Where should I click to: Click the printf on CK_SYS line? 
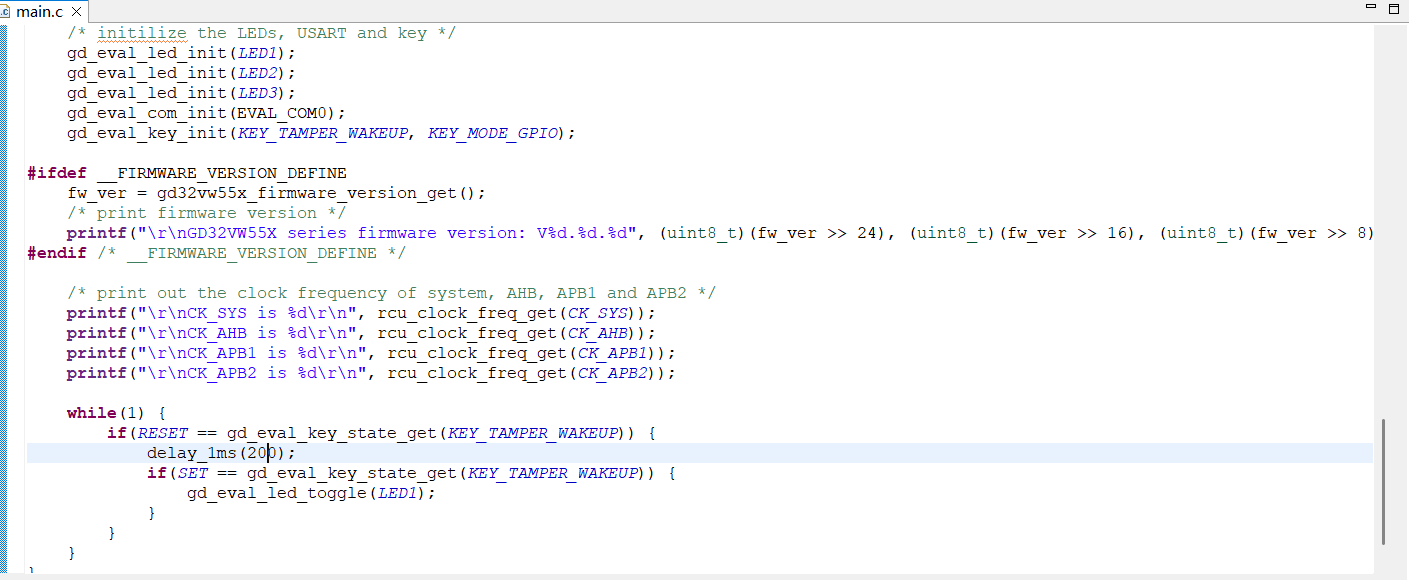coord(96,313)
